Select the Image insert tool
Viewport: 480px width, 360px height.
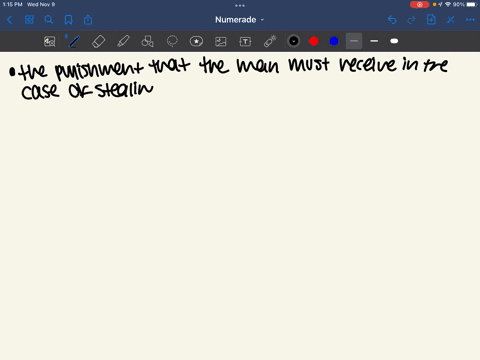tap(221, 41)
